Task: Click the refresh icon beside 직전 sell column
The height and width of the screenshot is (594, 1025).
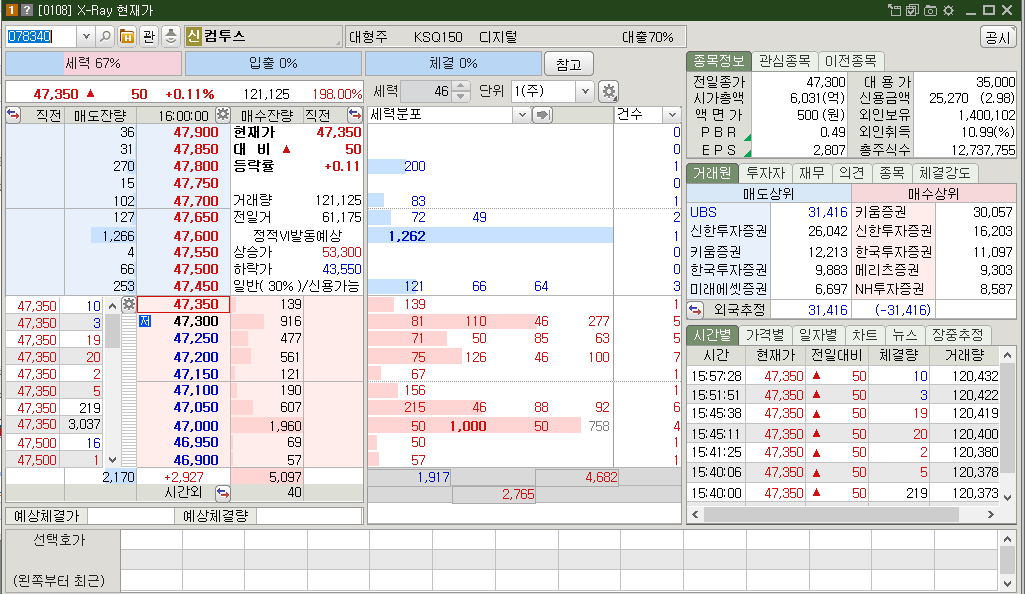Action: [x=11, y=115]
